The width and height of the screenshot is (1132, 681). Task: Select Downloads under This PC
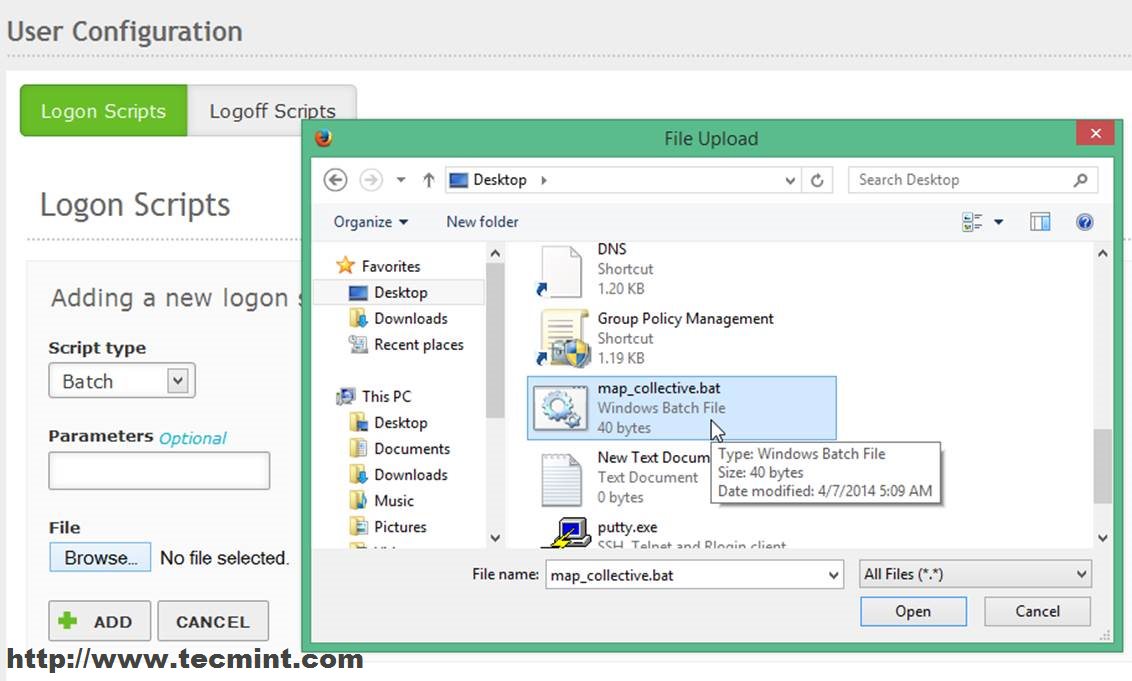[398, 474]
